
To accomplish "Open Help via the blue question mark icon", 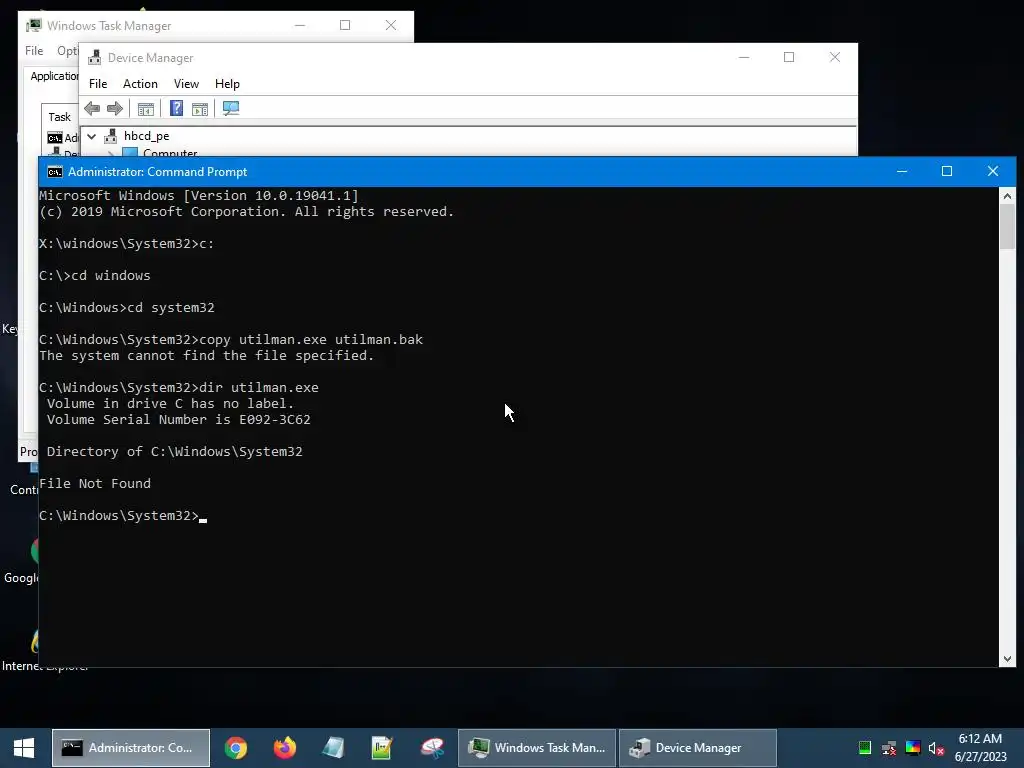I will pos(176,108).
